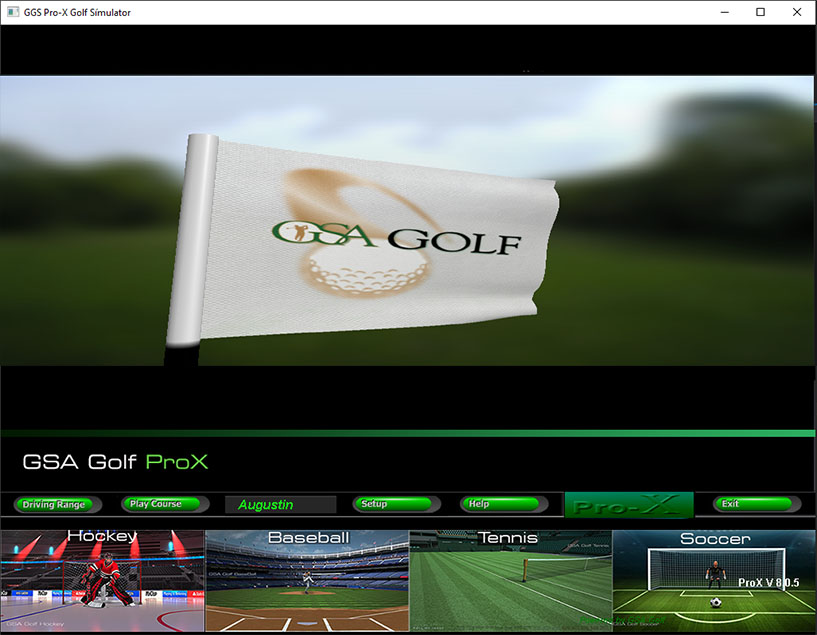The height and width of the screenshot is (635, 817).
Task: Open the Help button
Action: coord(504,504)
